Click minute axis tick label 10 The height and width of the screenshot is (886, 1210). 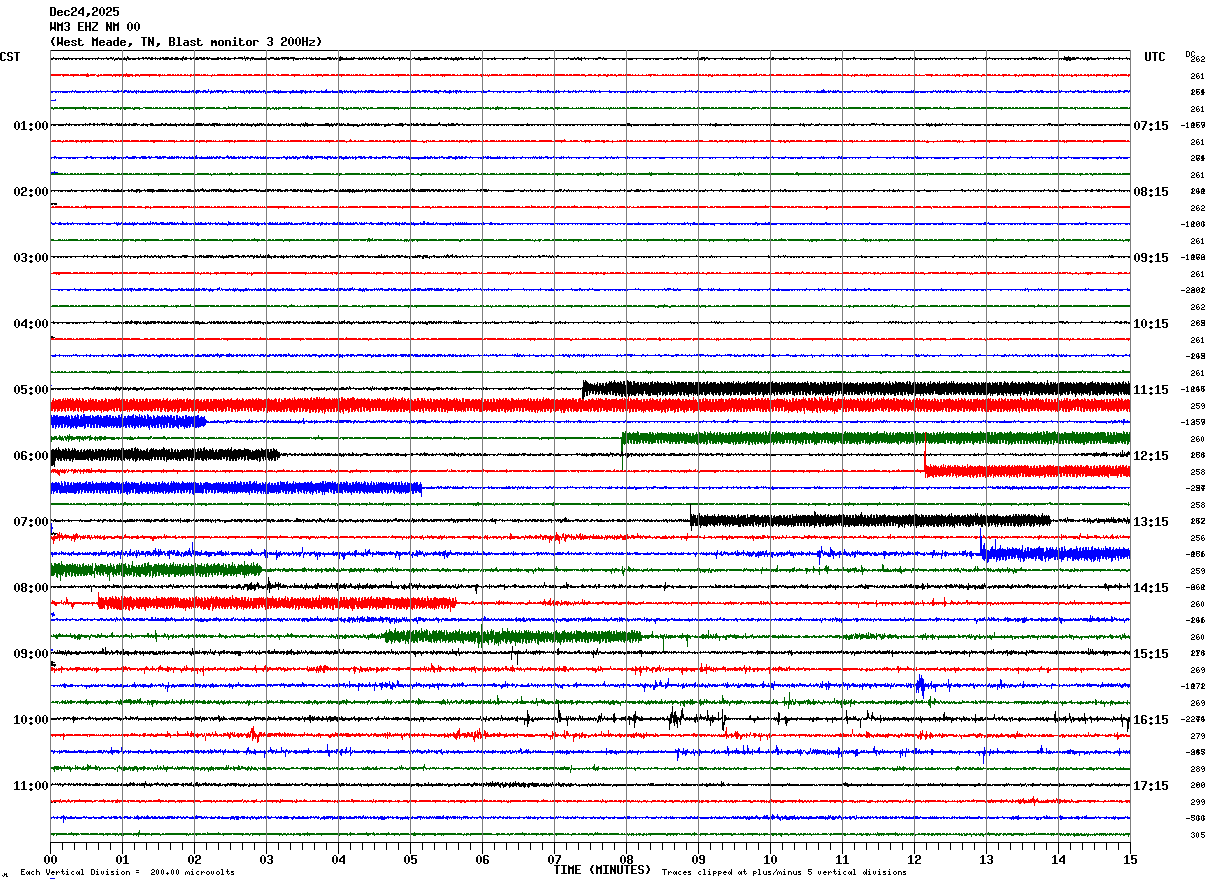point(770,859)
